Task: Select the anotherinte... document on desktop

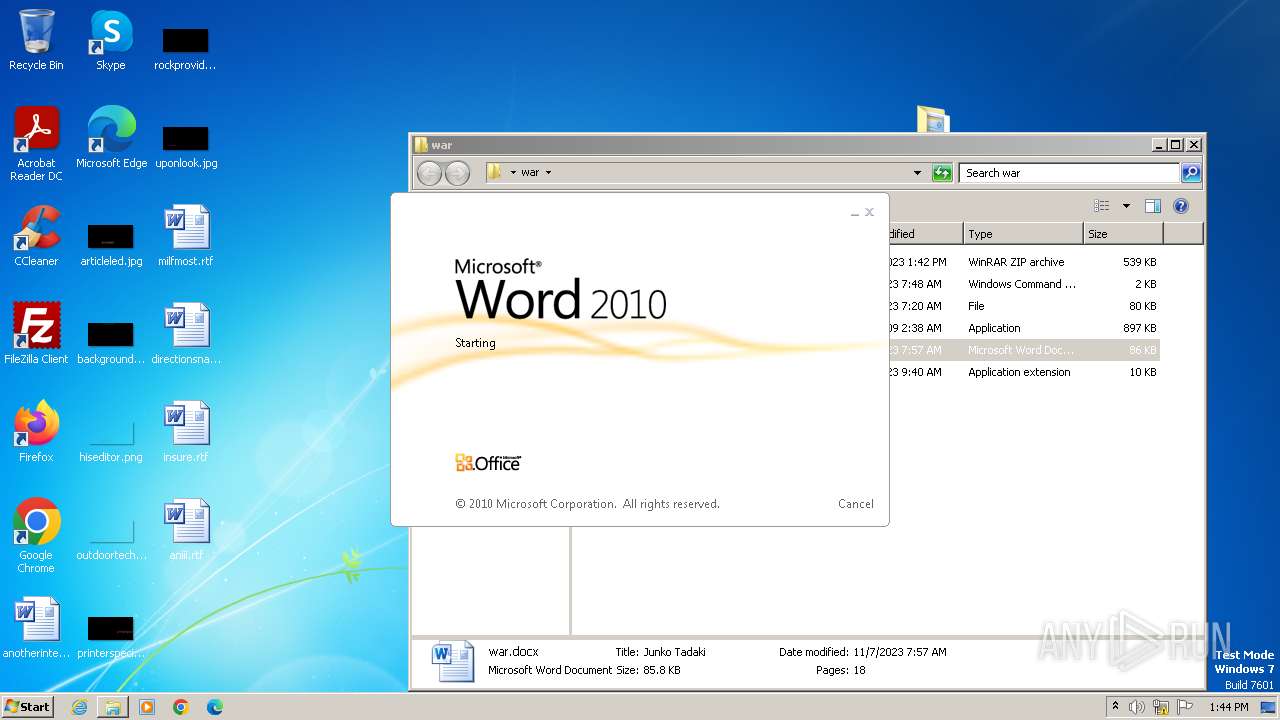Action: [36, 628]
